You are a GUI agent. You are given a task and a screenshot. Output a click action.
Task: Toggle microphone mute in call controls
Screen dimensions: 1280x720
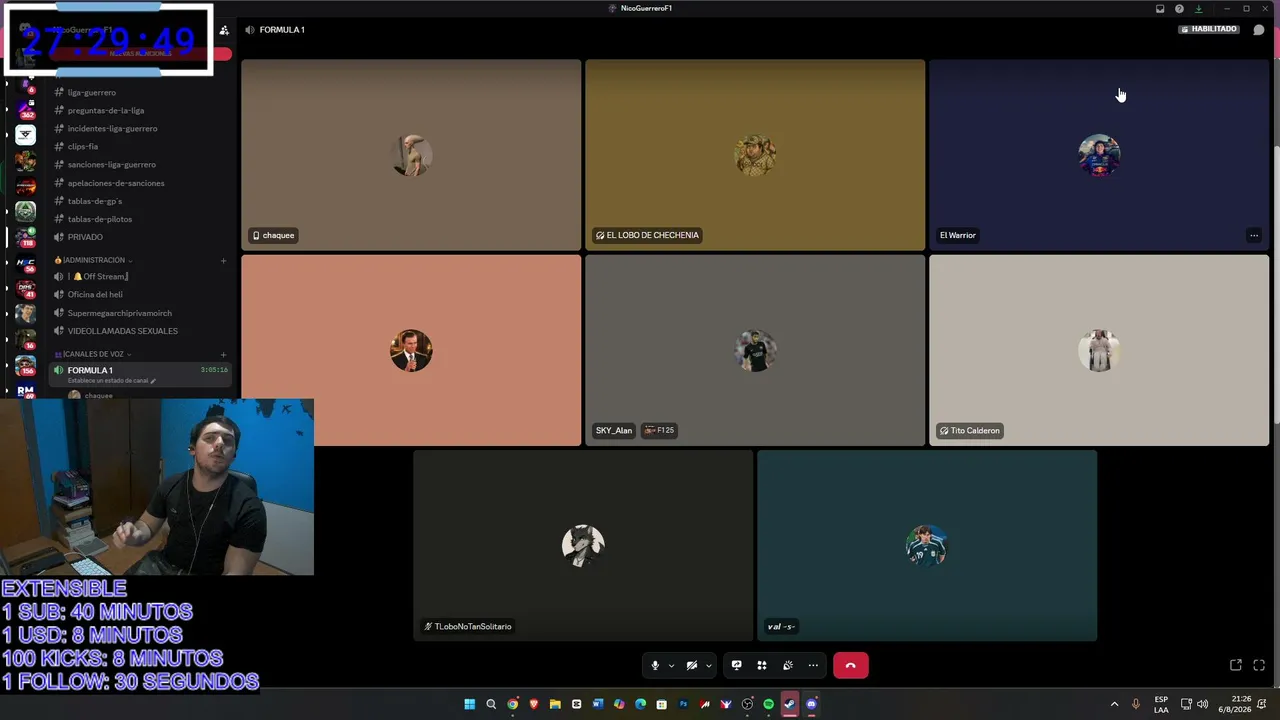[x=655, y=665]
